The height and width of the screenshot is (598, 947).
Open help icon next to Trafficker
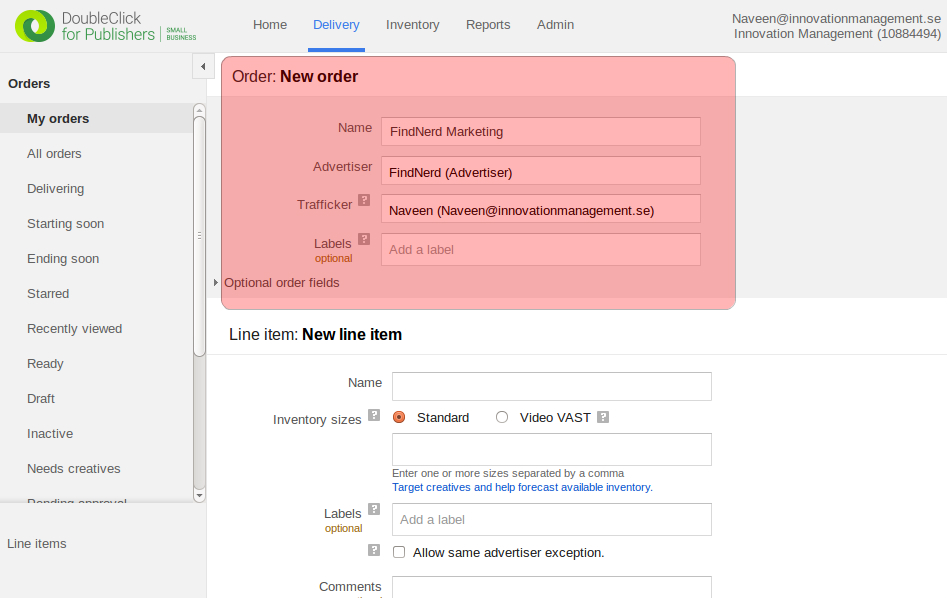pyautogui.click(x=364, y=200)
